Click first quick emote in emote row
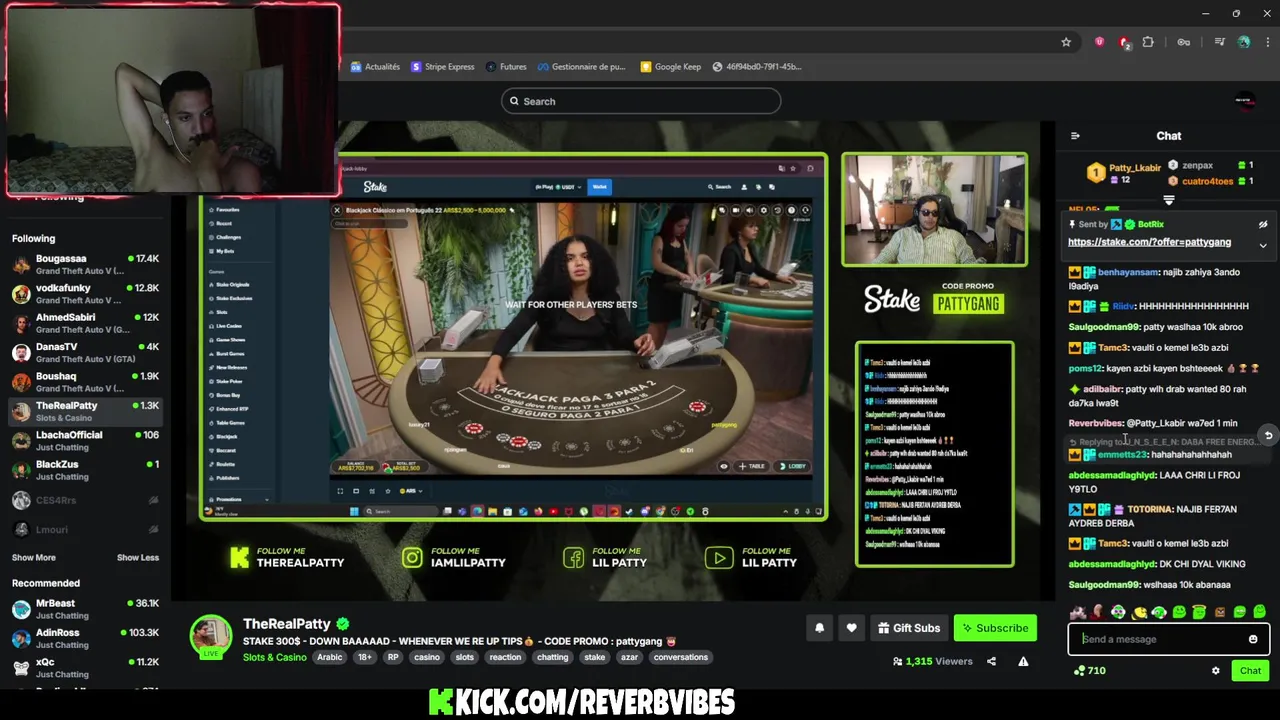The image size is (1280, 720). [1078, 612]
